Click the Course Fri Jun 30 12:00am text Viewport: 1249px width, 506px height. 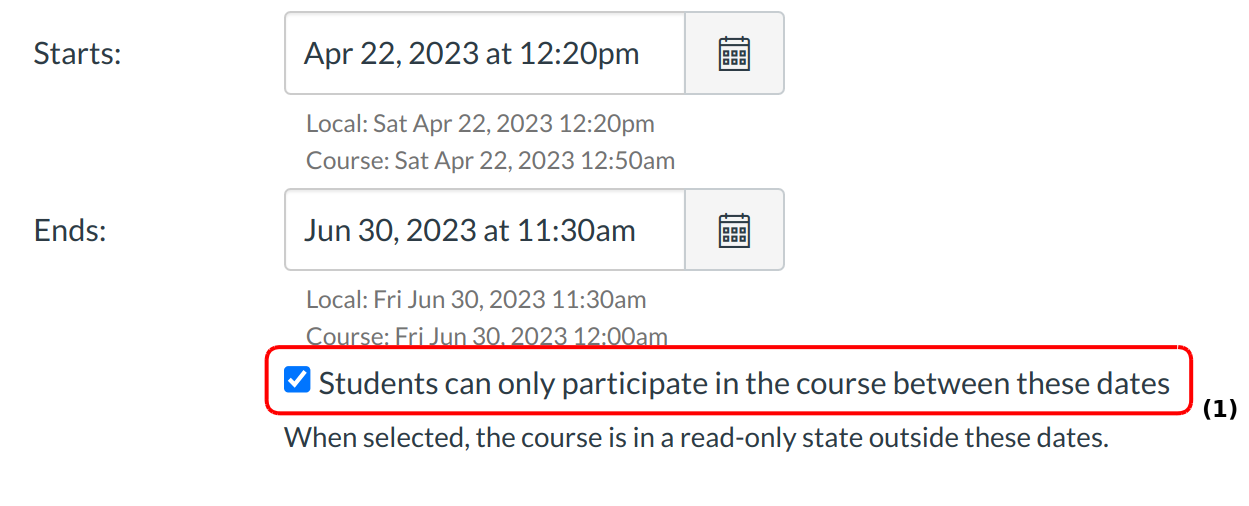(x=487, y=336)
